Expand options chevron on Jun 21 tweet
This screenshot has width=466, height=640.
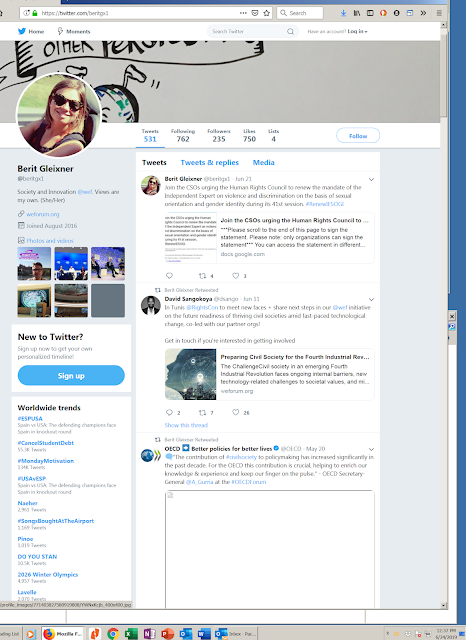pos(371,179)
